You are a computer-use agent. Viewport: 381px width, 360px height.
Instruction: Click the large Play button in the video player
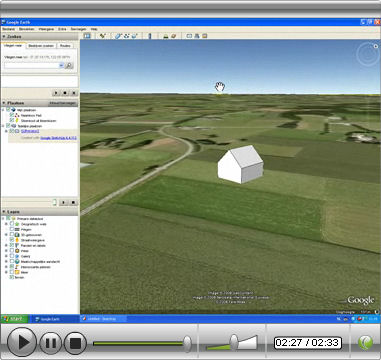click(22, 342)
